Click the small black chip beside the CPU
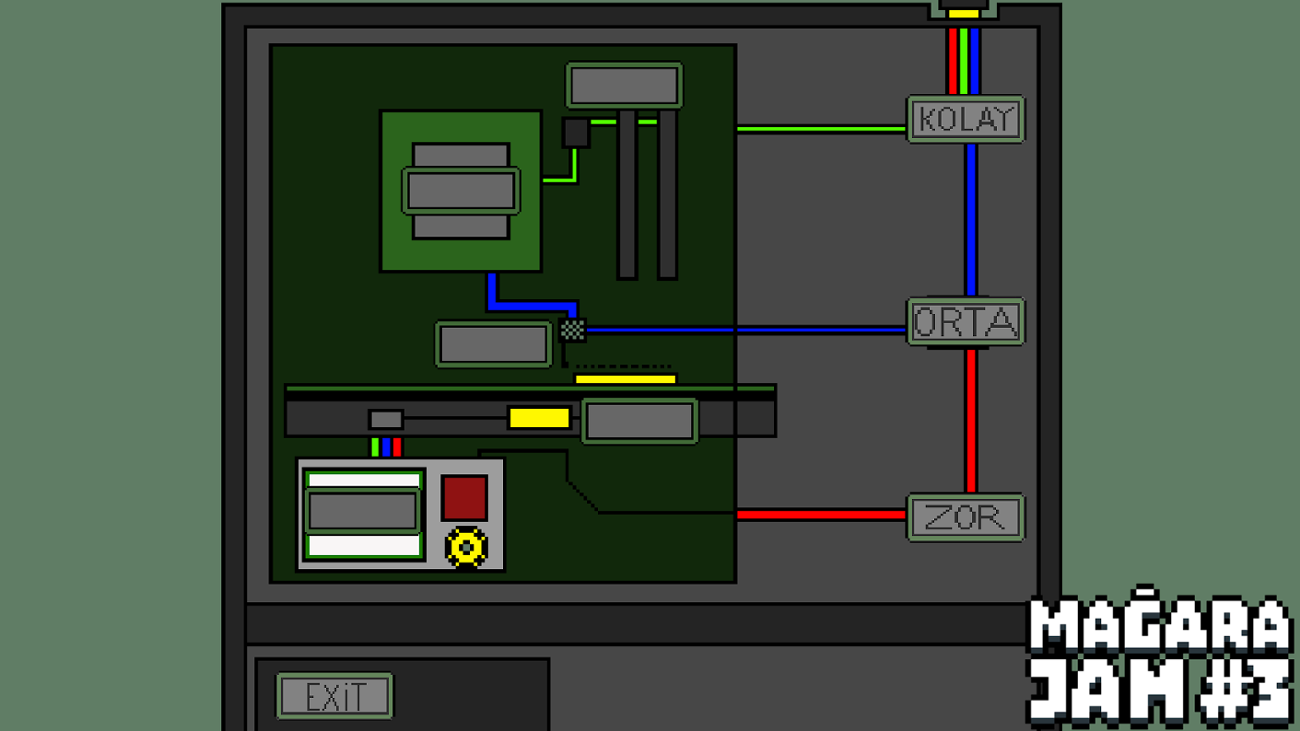The width and height of the screenshot is (1300, 731). 576,133
